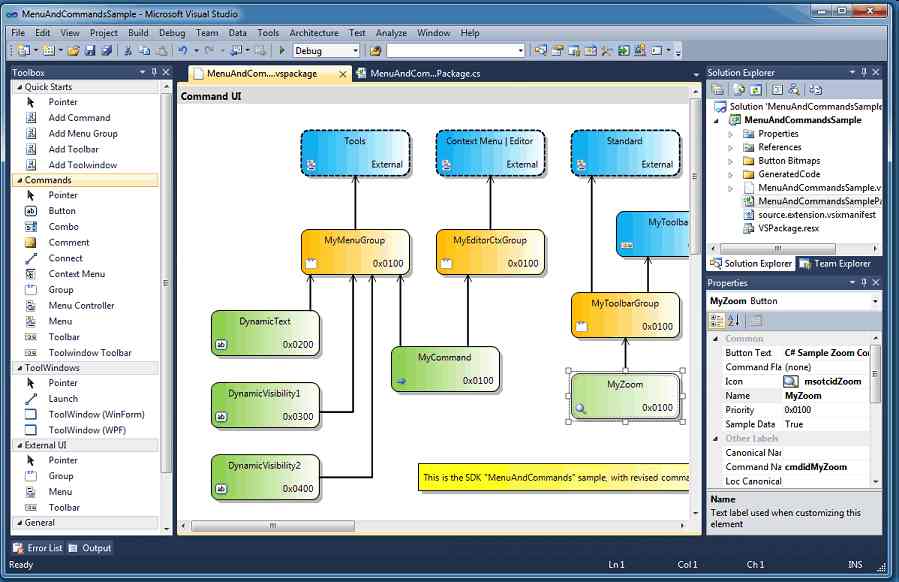Select the Comment tool in Toolbox
This screenshot has width=899, height=582.
pos(69,243)
